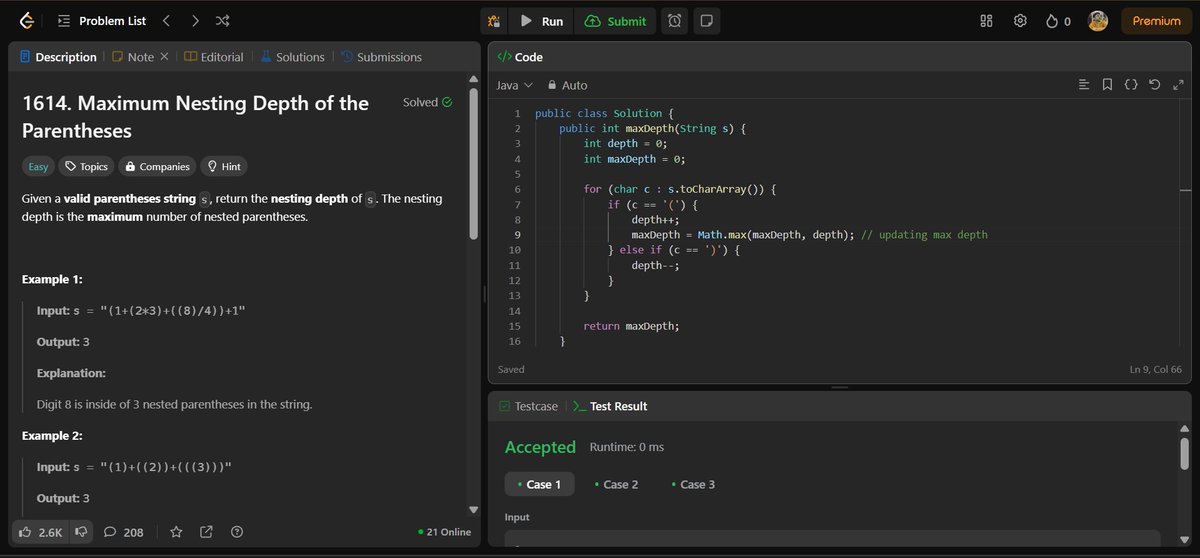Dislike the problem with thumbs down
The height and width of the screenshot is (558, 1200).
[82, 532]
